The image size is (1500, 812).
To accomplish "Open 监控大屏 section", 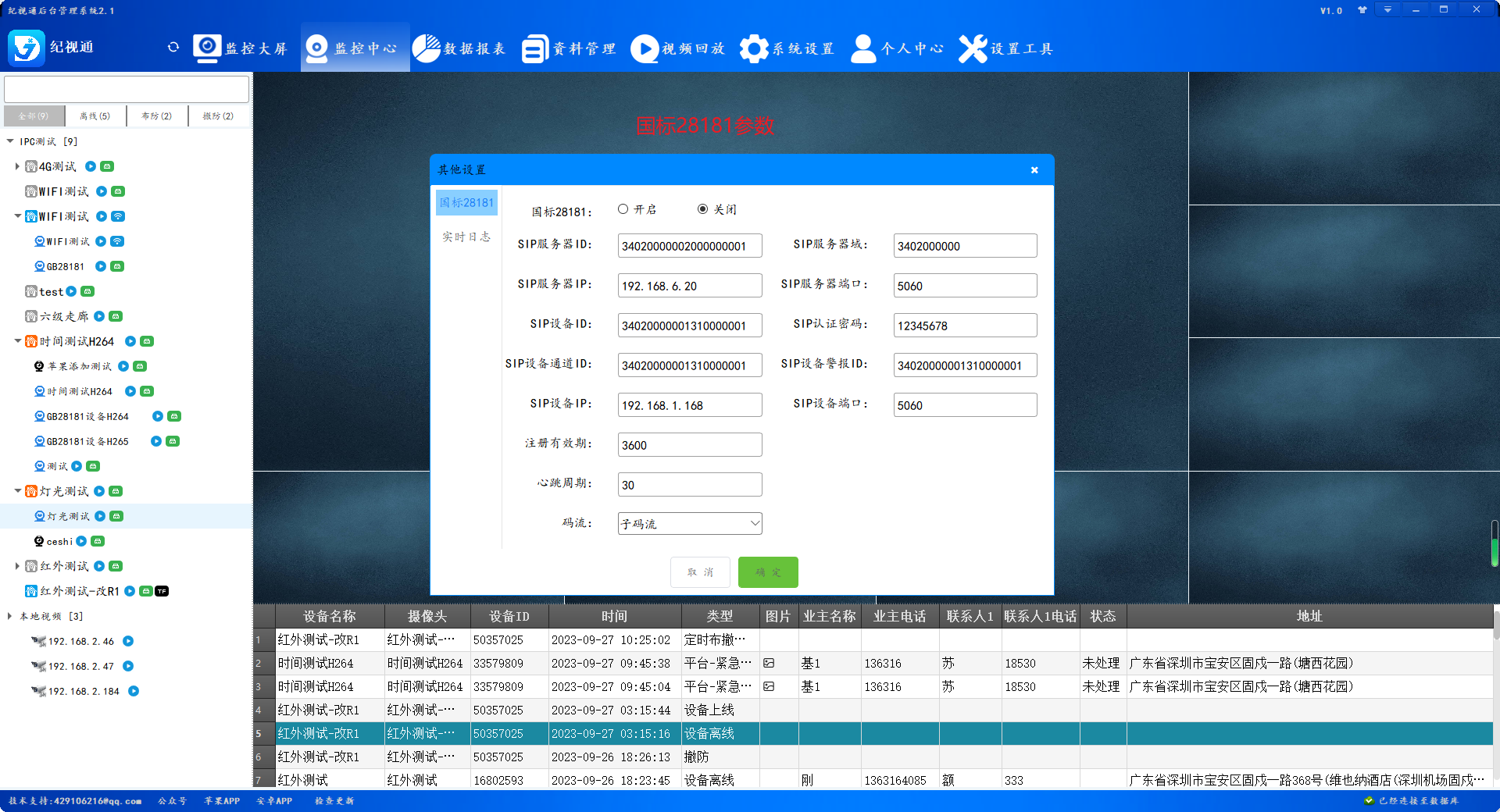I will [x=240, y=48].
